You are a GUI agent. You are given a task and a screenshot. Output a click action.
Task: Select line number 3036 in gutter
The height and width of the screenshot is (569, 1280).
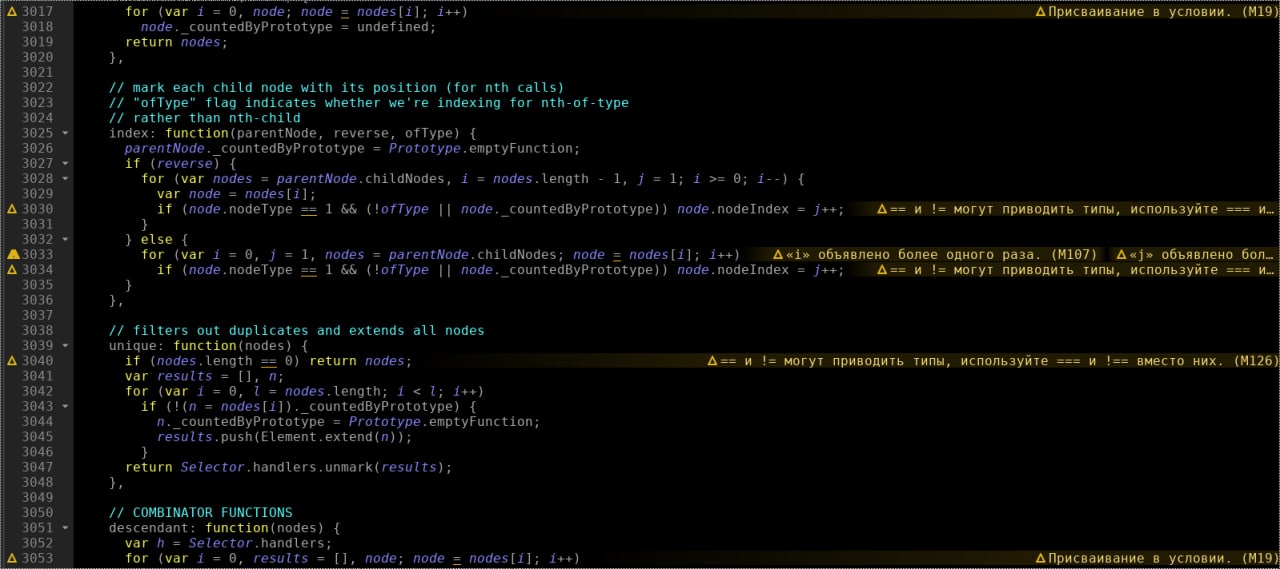pyautogui.click(x=37, y=300)
